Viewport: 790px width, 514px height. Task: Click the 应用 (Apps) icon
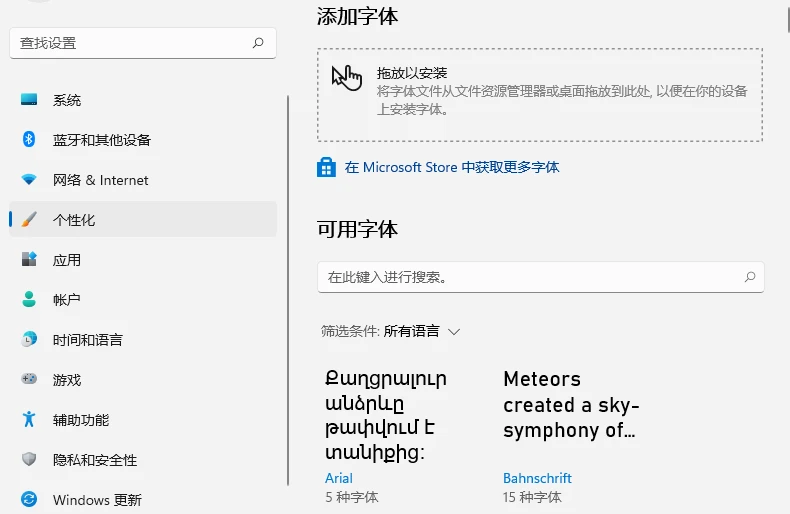29,260
